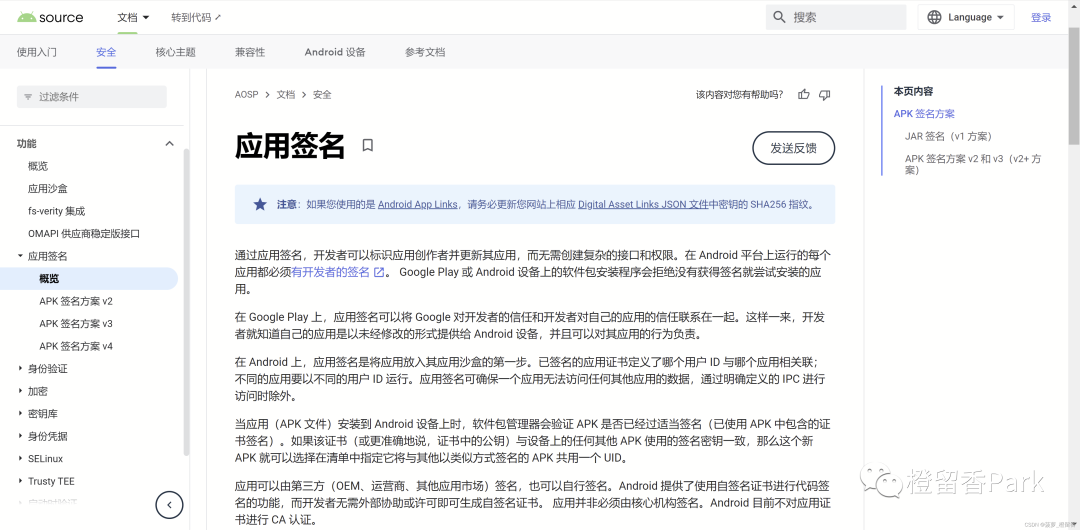Click the filter icon in 过滤条件 box
The image size is (1080, 530).
point(28,97)
